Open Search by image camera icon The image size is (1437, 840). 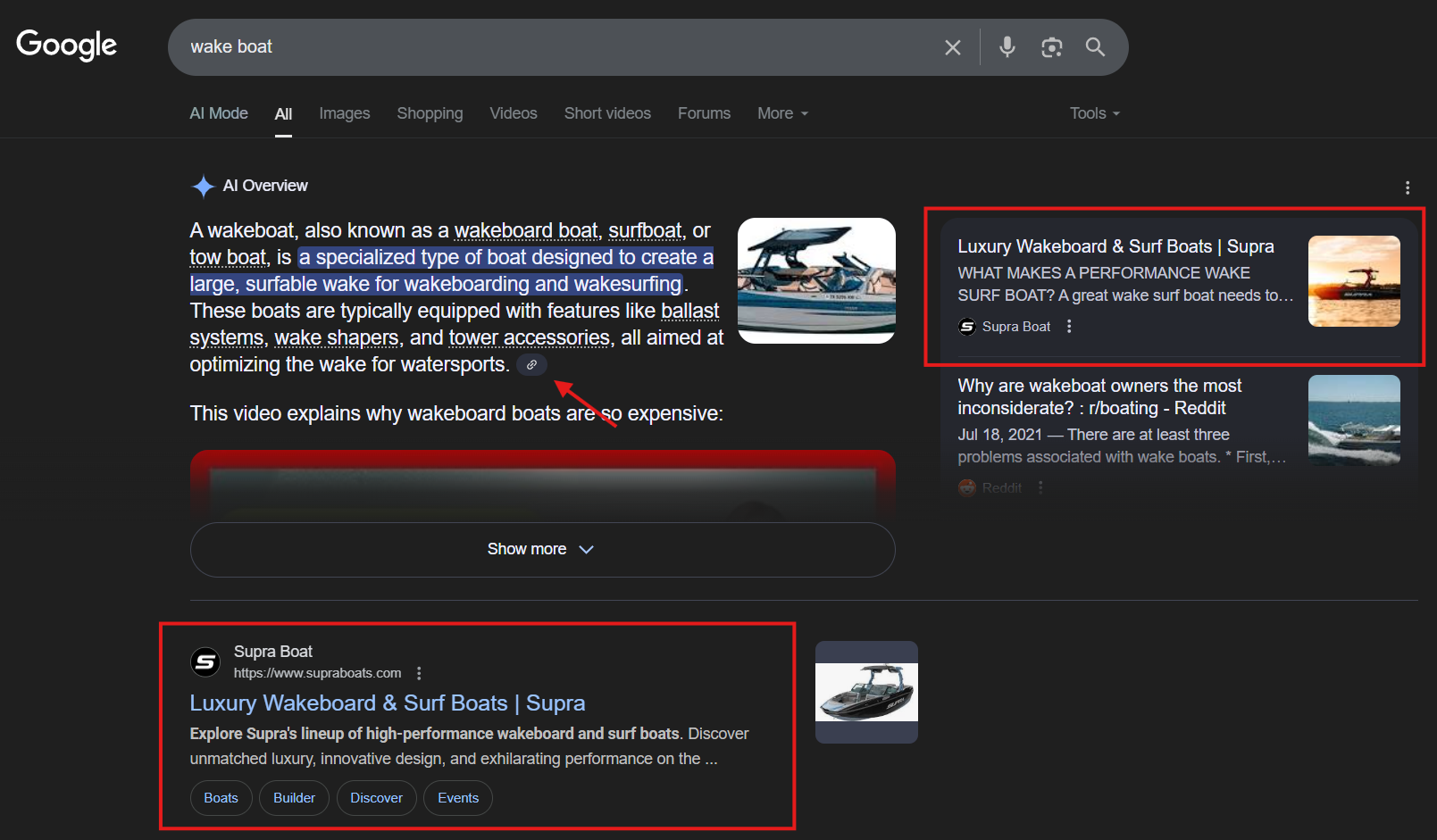click(x=1052, y=47)
